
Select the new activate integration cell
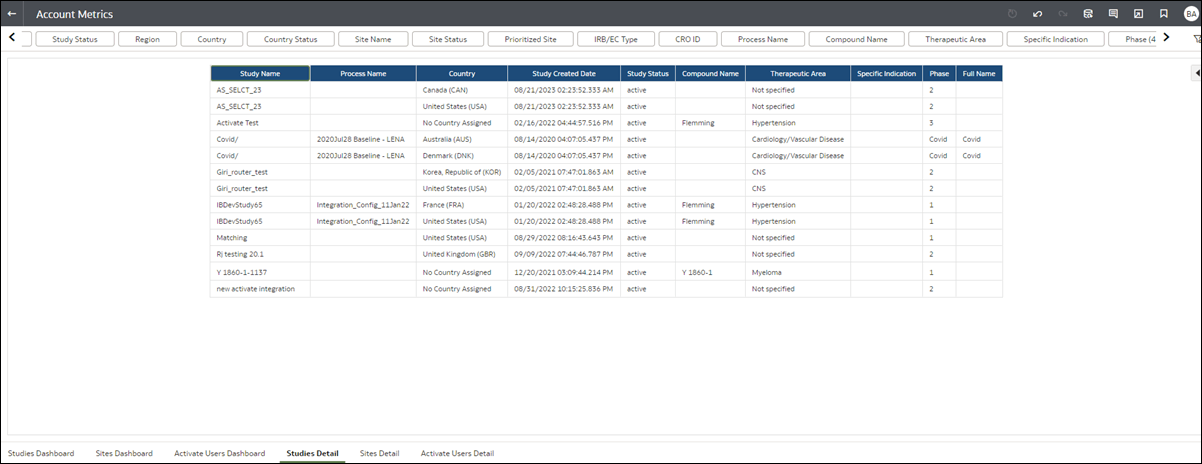tap(260, 289)
